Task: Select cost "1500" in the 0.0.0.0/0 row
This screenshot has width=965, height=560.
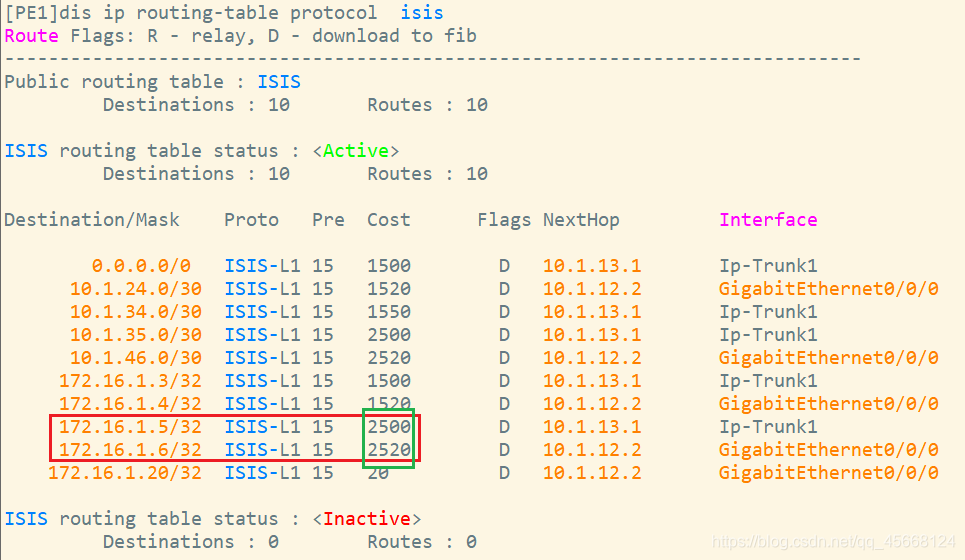Action: tap(389, 266)
